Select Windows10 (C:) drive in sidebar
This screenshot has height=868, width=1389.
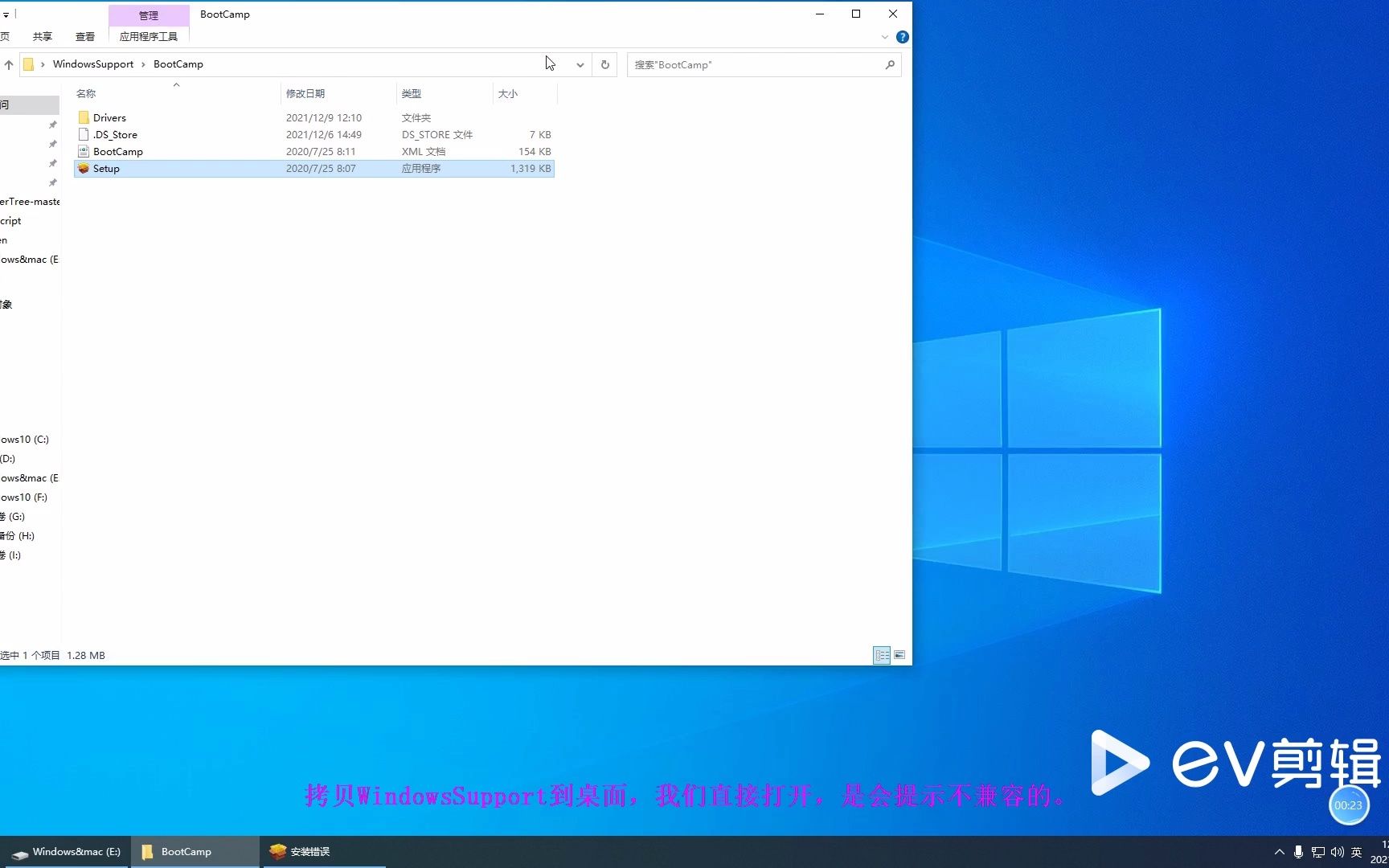[x=25, y=440]
